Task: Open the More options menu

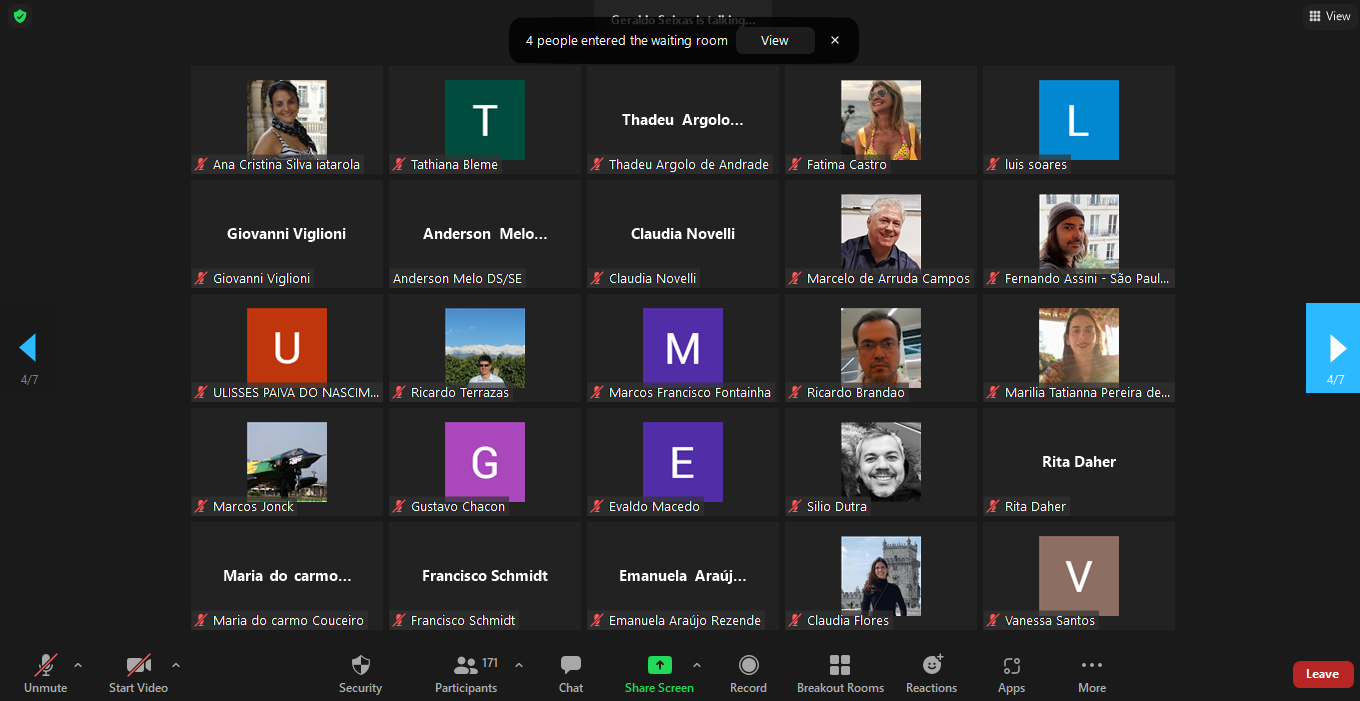Action: (1092, 666)
